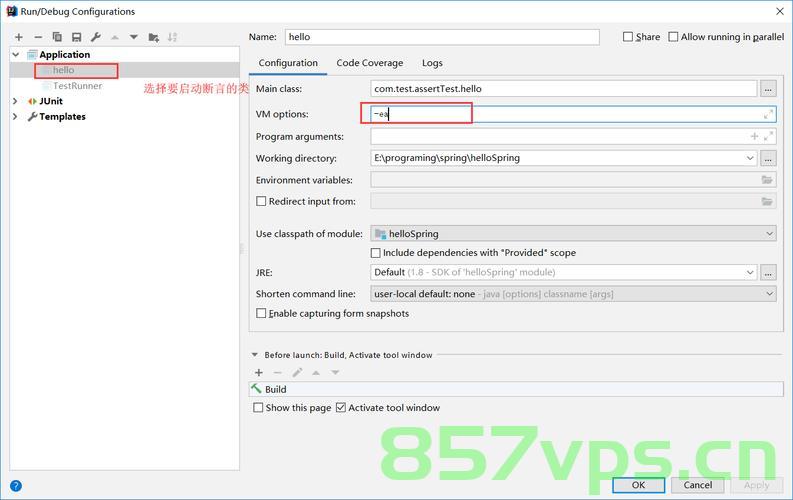Open Shorten command line dropdown
Screen dimensions: 793x500
[x=769, y=294]
